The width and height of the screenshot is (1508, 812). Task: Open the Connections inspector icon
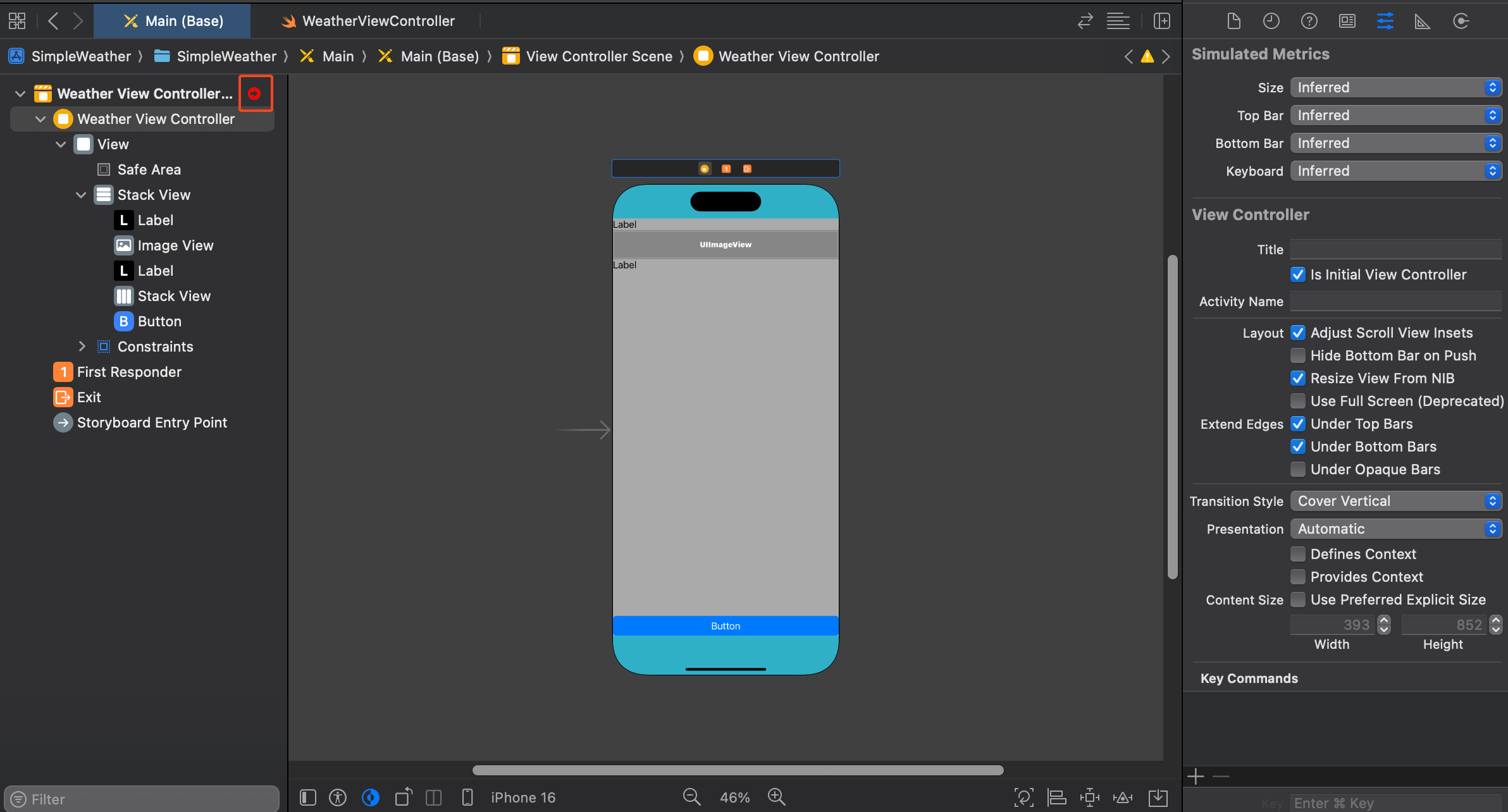coord(1460,22)
